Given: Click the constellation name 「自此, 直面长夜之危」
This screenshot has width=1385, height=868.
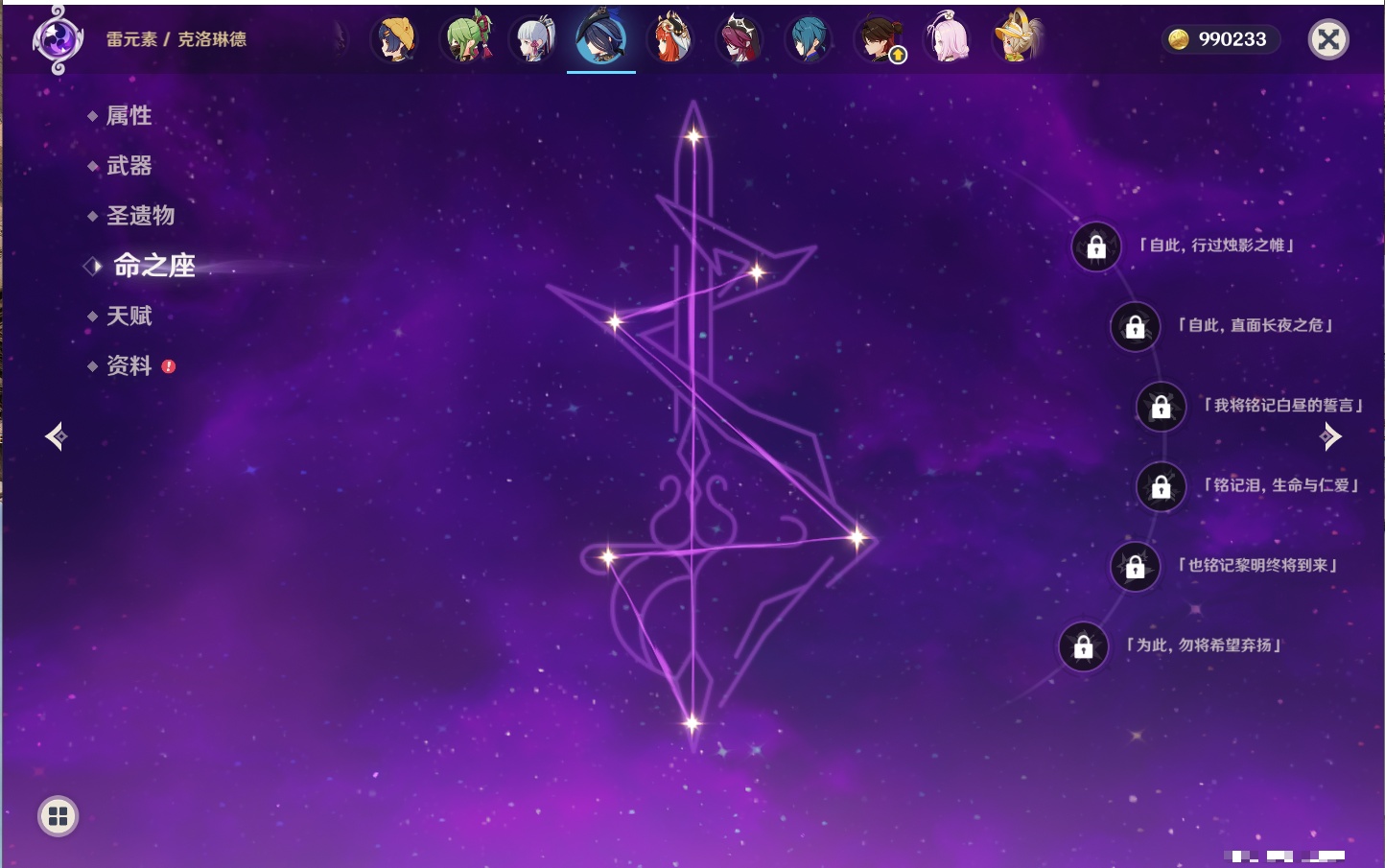Looking at the screenshot, I should [x=1254, y=325].
